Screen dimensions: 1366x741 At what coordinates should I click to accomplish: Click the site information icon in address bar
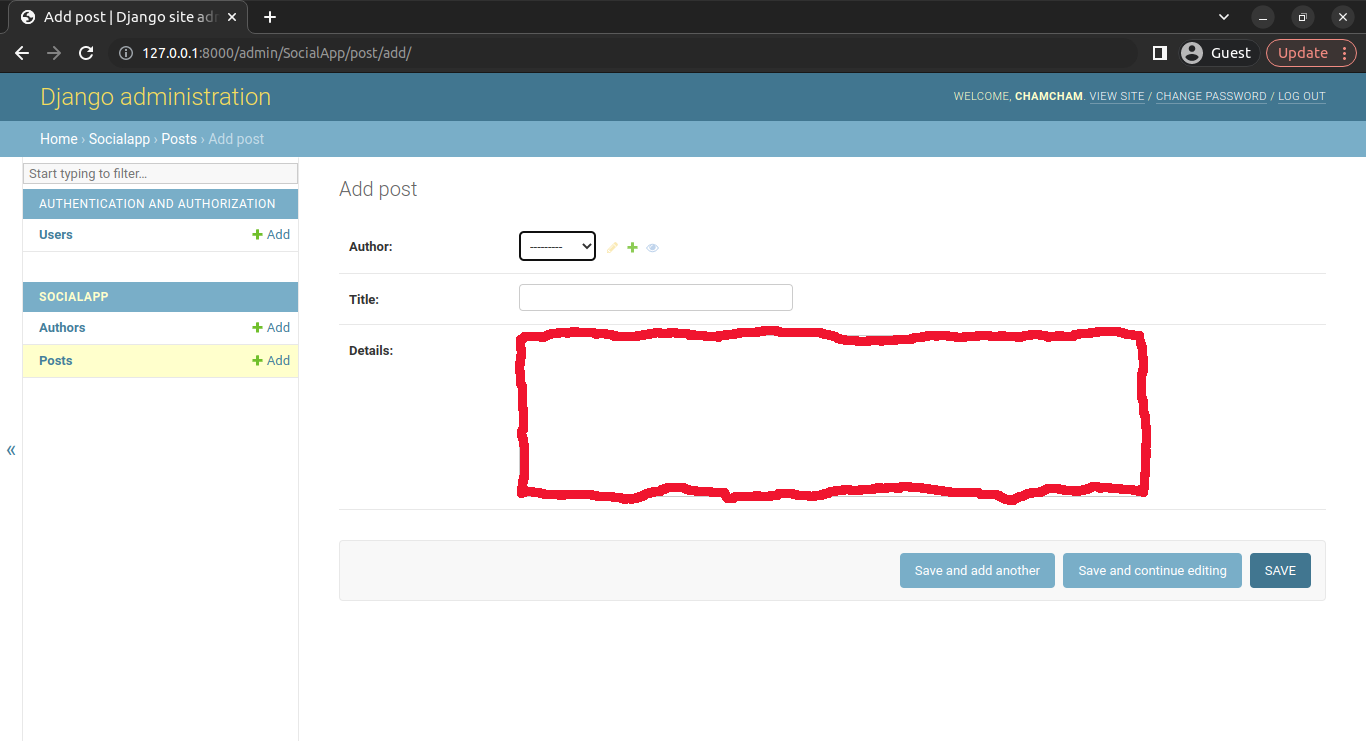click(x=125, y=53)
